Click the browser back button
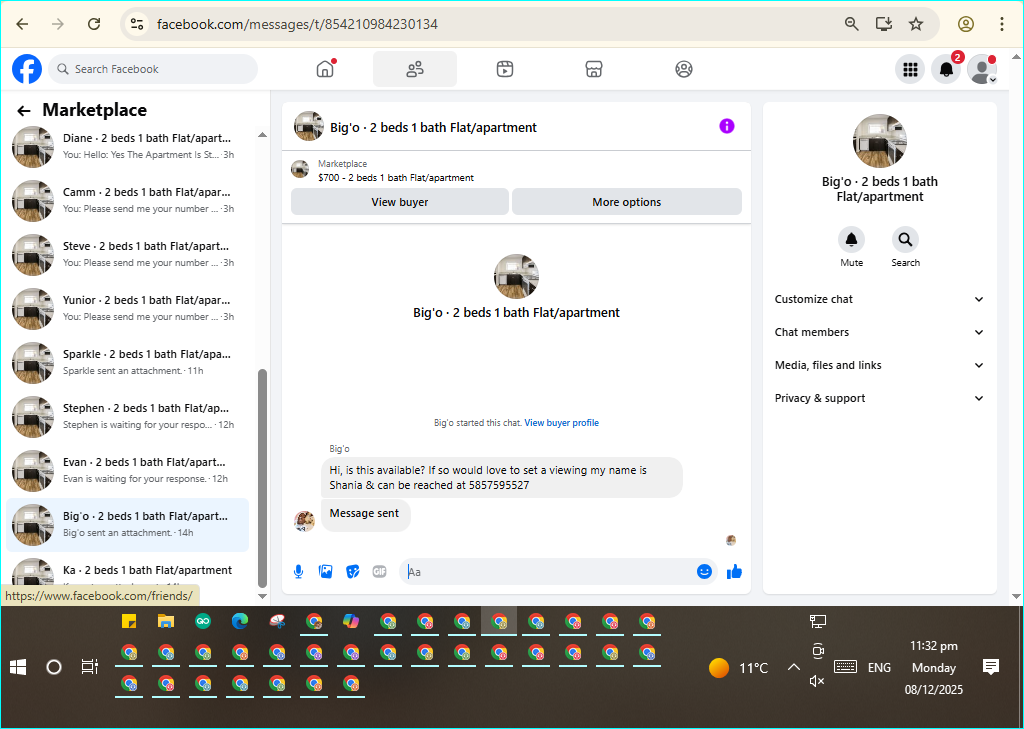Screen dimensions: 1024x729 click(x=22, y=24)
